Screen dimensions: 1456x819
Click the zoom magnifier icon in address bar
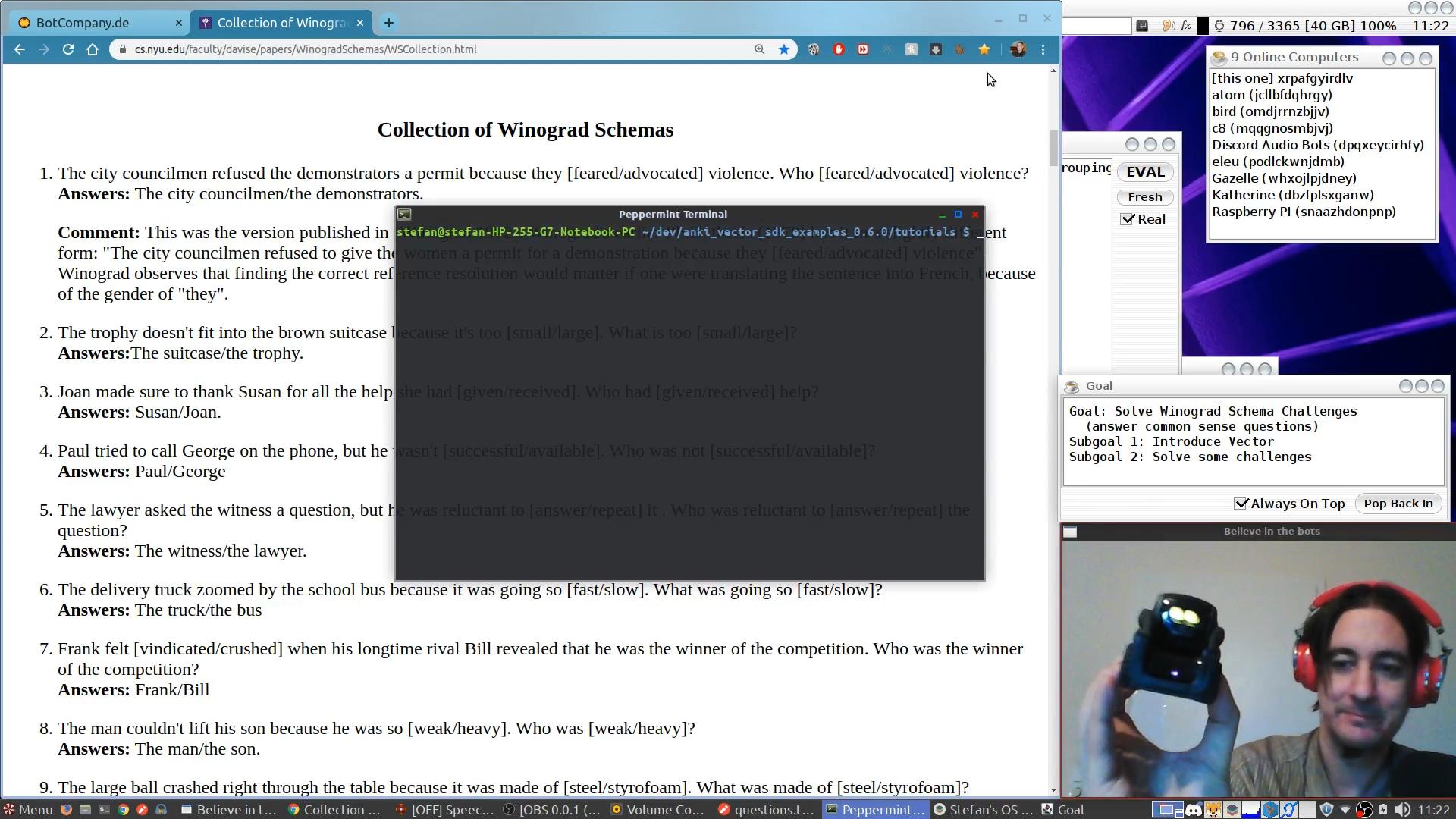click(x=759, y=49)
